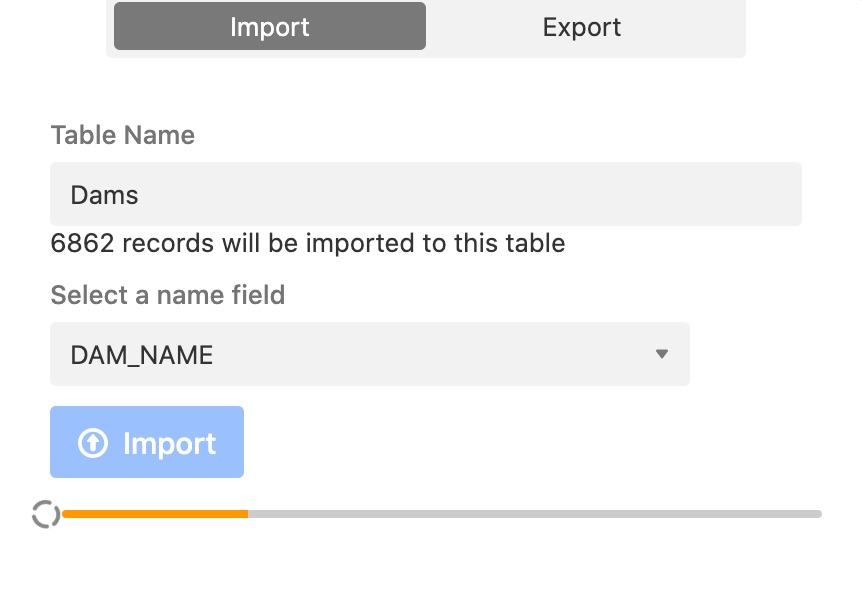Switch to the Import tab
The image size is (862, 602).
tap(270, 27)
